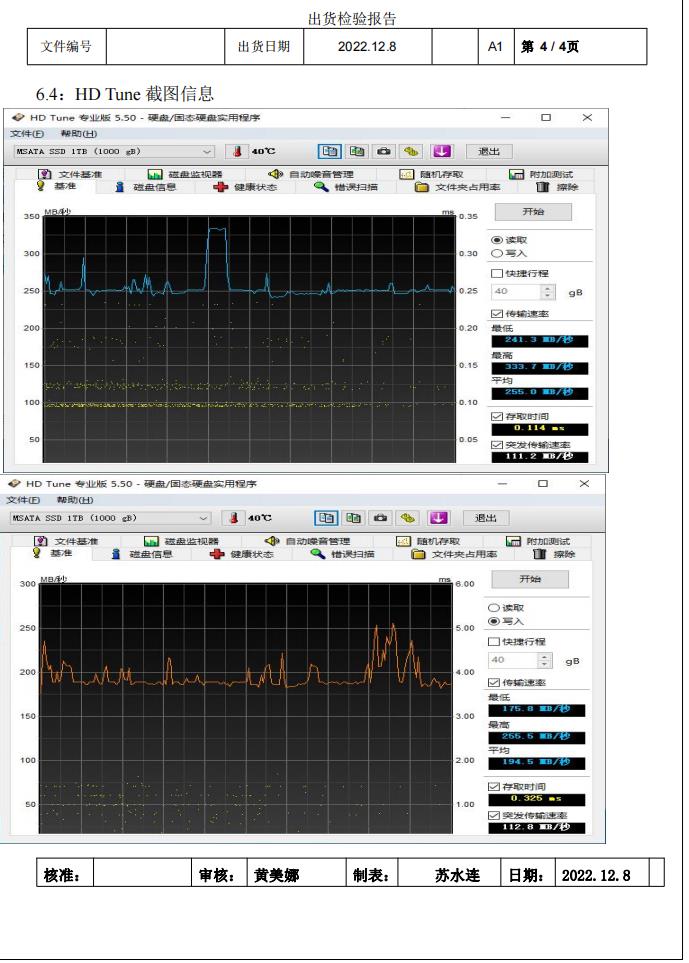
Task: Click the 333.7 MB/秒 maximum value
Action: (539, 367)
